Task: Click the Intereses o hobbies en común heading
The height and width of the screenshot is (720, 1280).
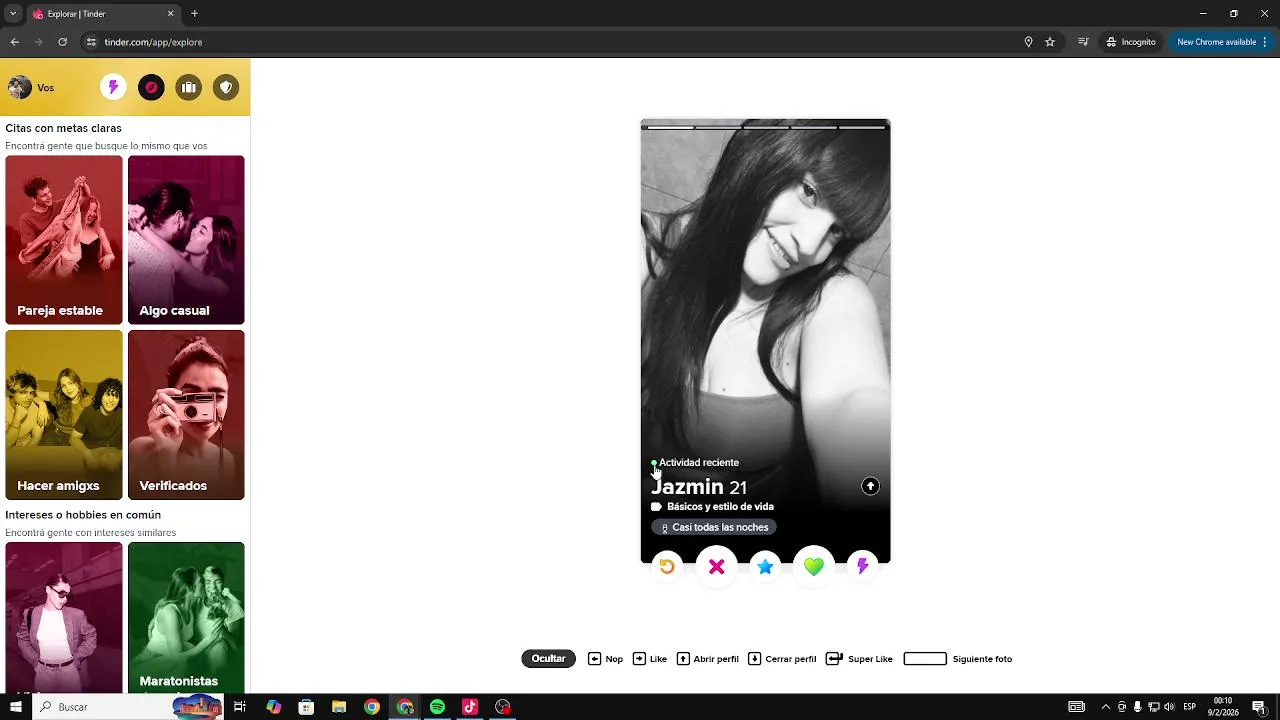Action: click(x=83, y=515)
